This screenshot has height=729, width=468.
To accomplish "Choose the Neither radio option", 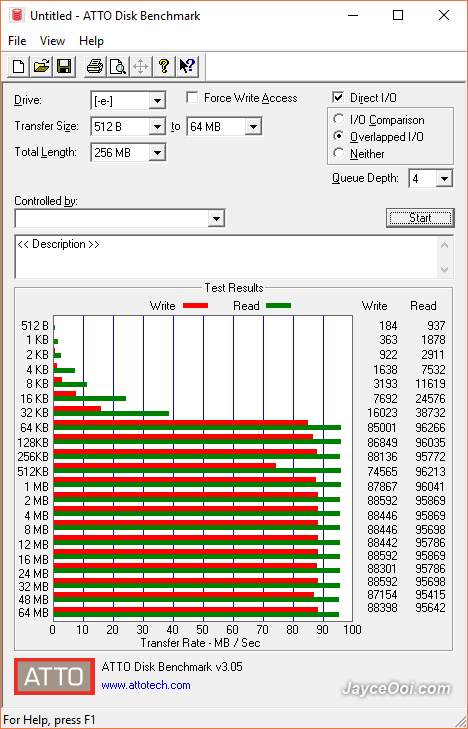I will pyautogui.click(x=339, y=153).
